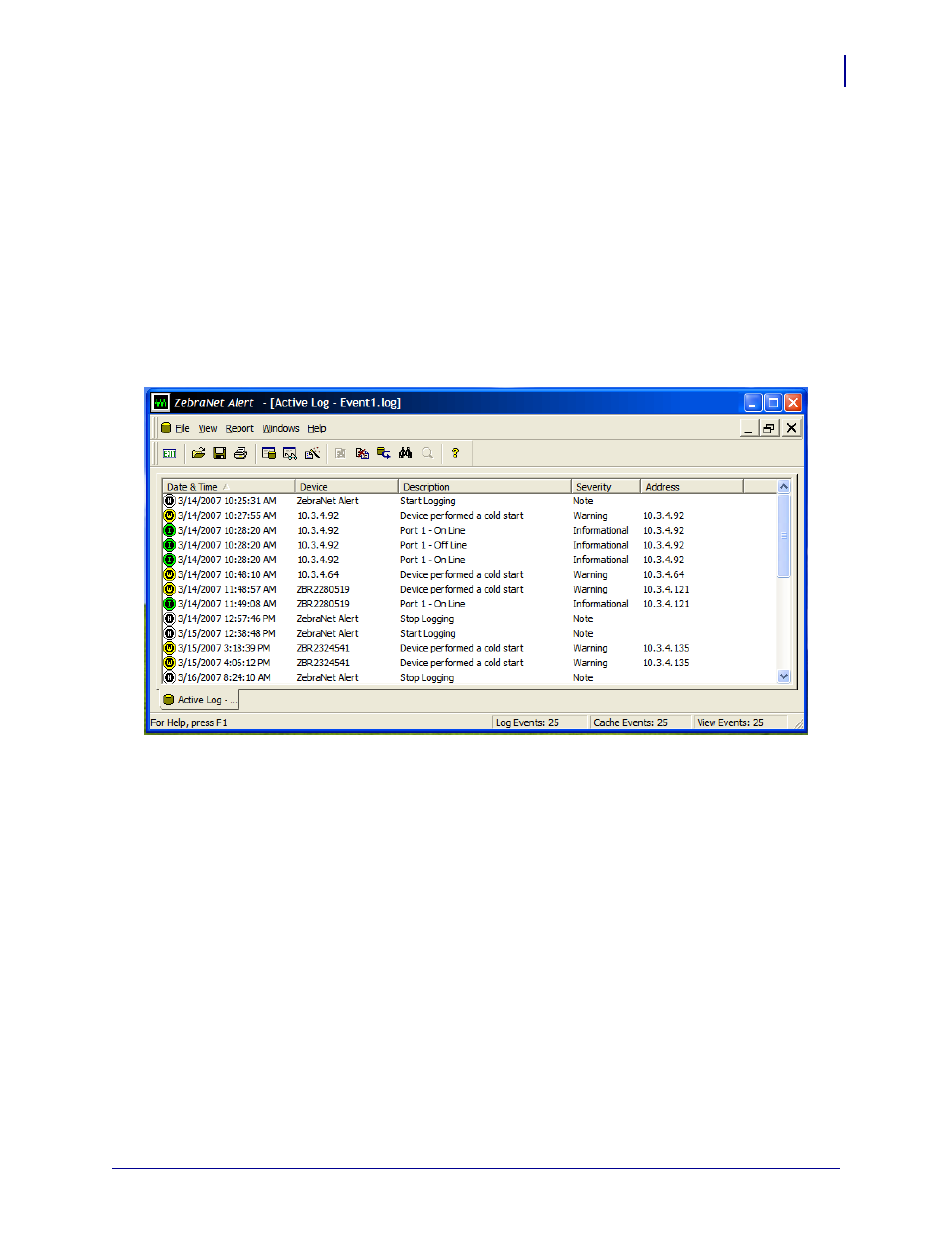
Task: Click the binoculars Find icon
Action: coord(405,453)
